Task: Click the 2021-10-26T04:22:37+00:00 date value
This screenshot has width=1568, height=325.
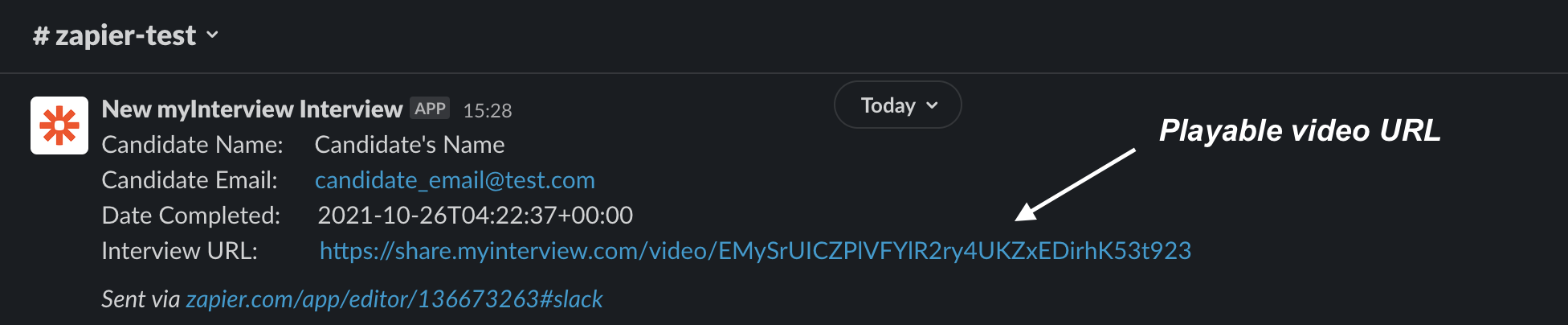Action: [475, 216]
